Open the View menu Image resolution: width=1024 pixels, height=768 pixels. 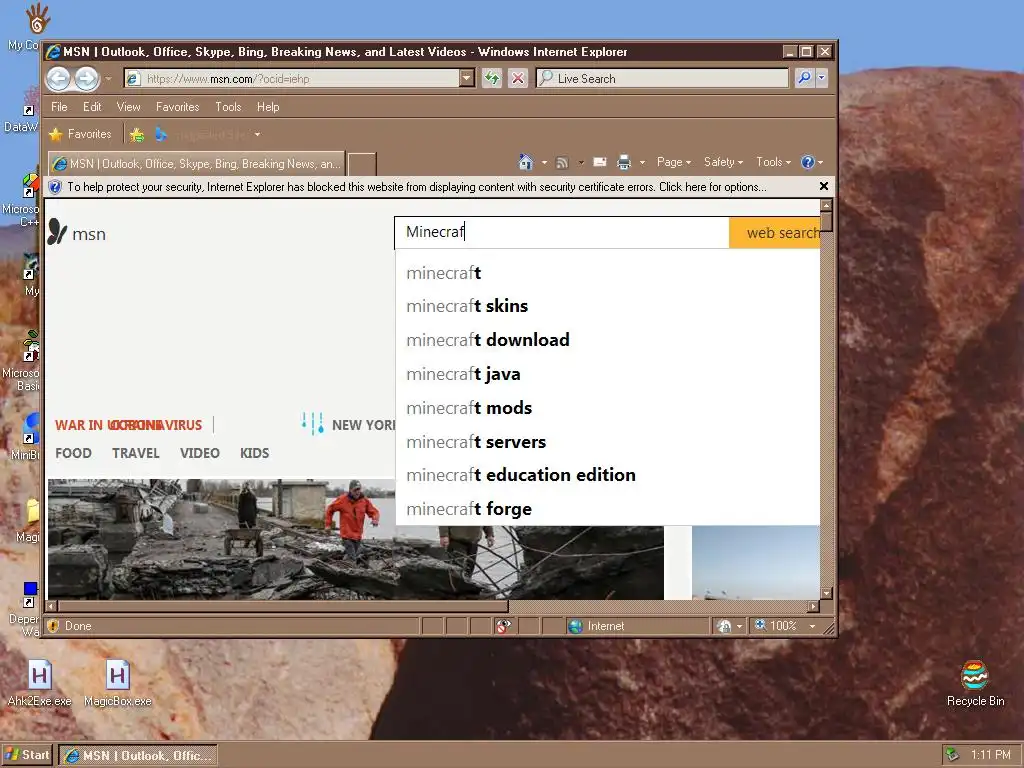tap(128, 106)
